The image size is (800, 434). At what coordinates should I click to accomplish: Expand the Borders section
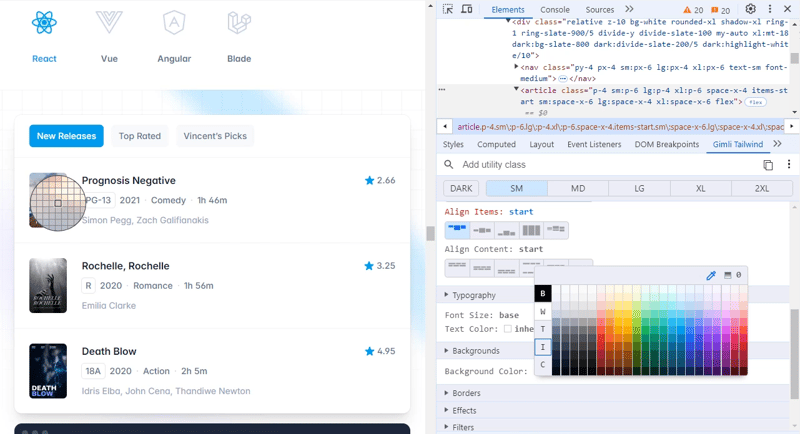point(447,393)
